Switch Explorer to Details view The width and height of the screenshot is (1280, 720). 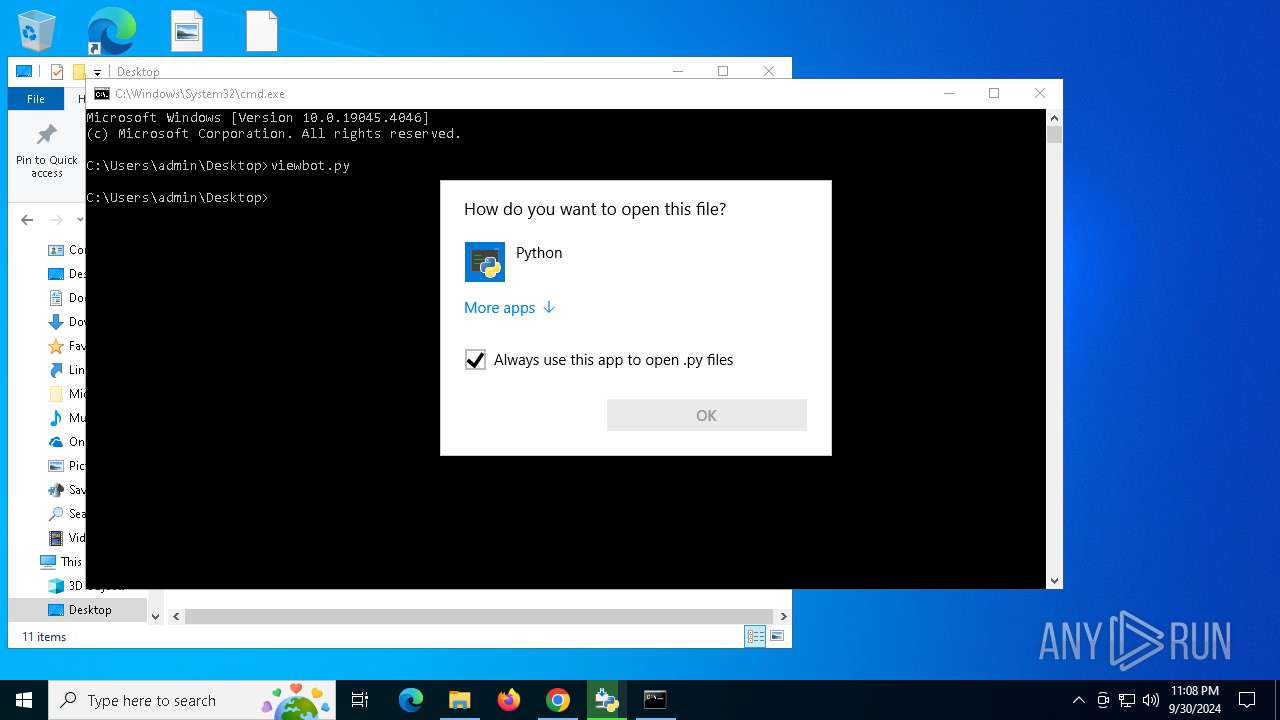coord(756,636)
